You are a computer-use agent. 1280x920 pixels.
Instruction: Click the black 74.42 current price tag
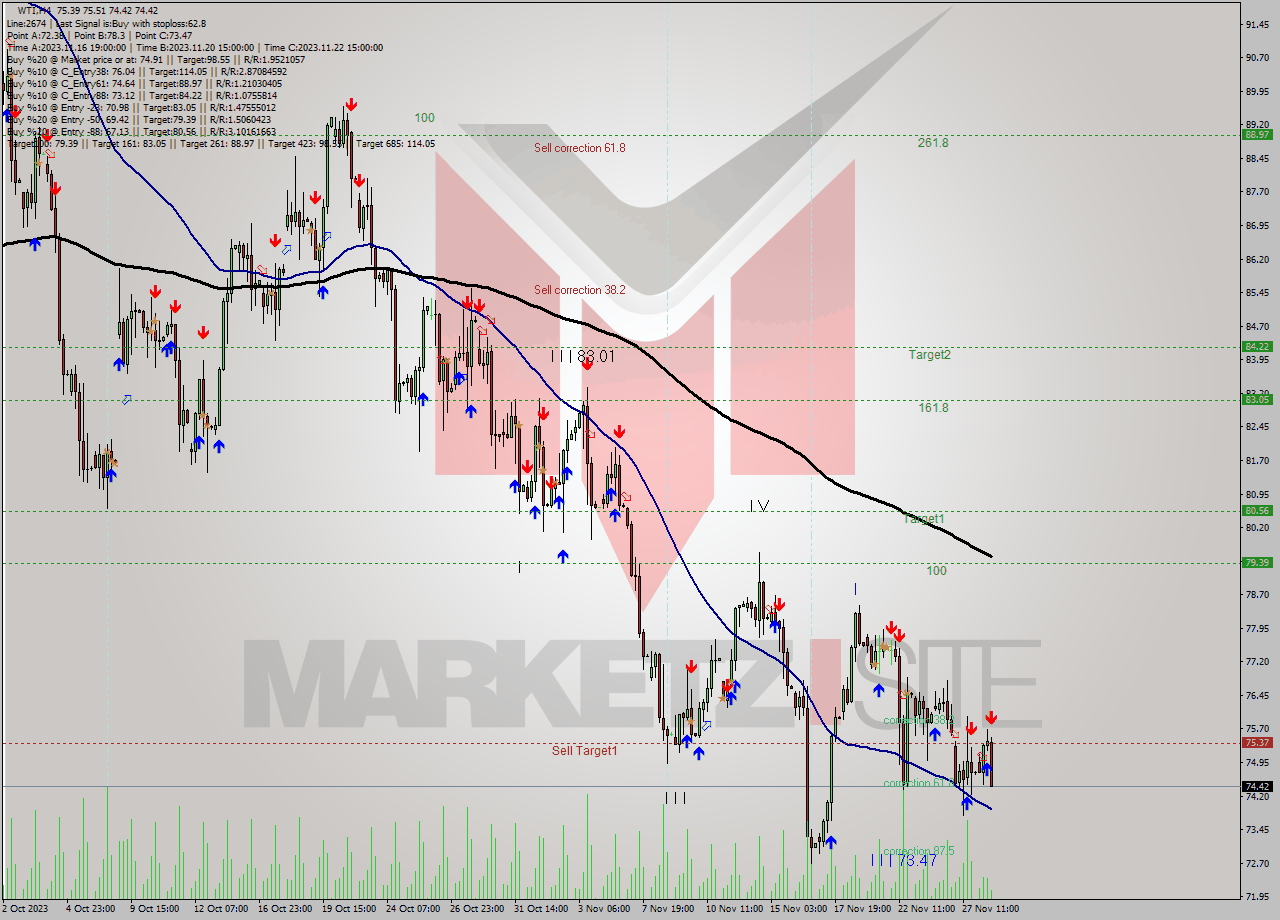coord(1257,786)
